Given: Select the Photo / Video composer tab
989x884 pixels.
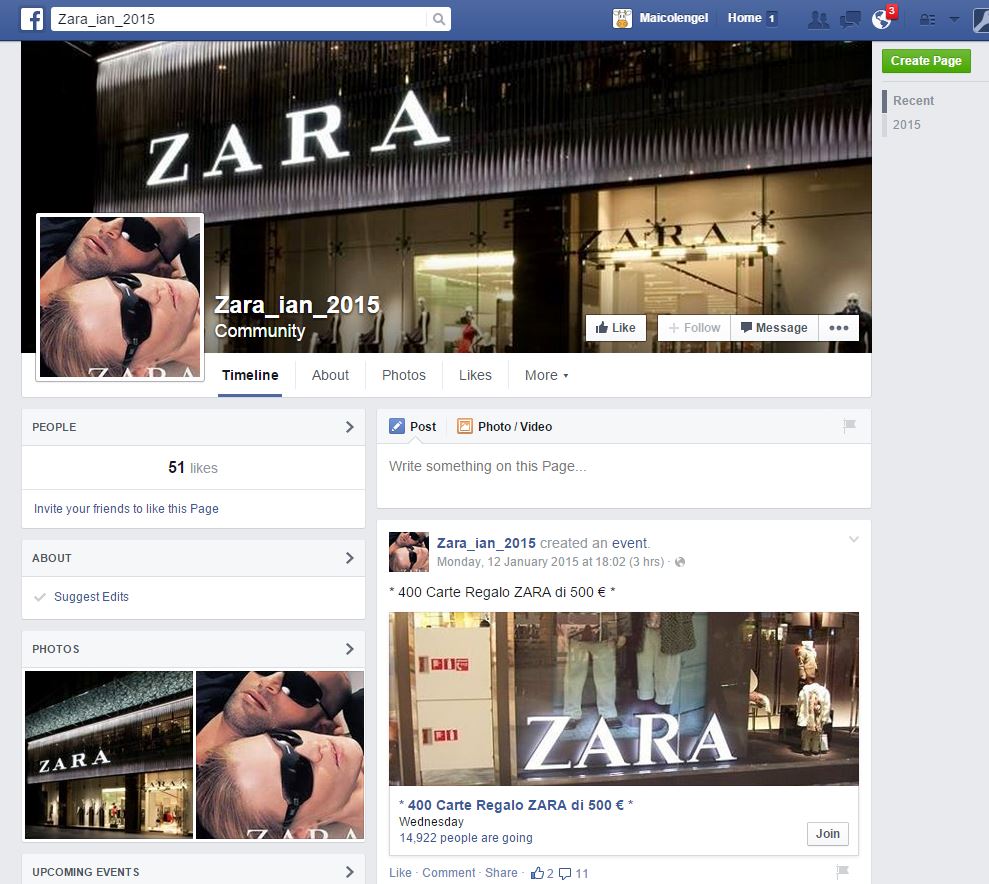Looking at the screenshot, I should tap(505, 427).
